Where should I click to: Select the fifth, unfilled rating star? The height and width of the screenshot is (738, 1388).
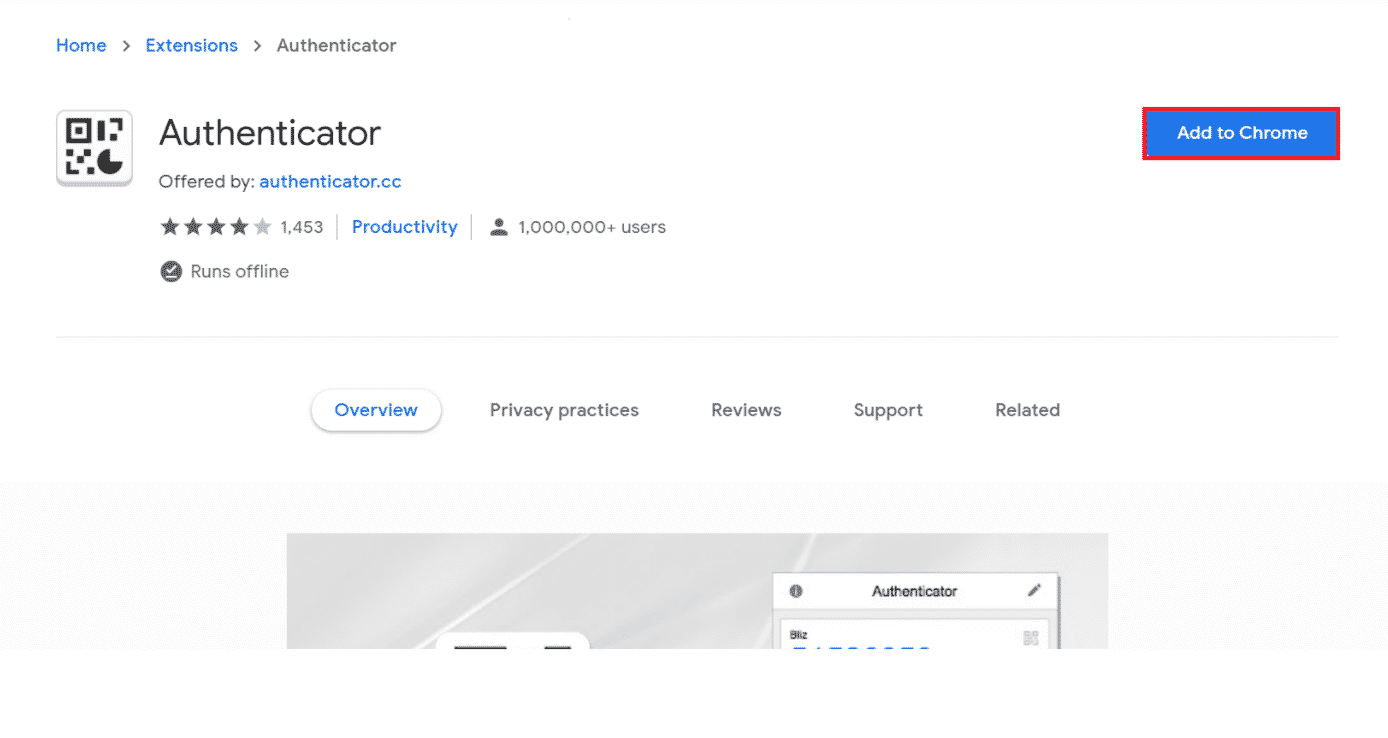click(x=263, y=226)
